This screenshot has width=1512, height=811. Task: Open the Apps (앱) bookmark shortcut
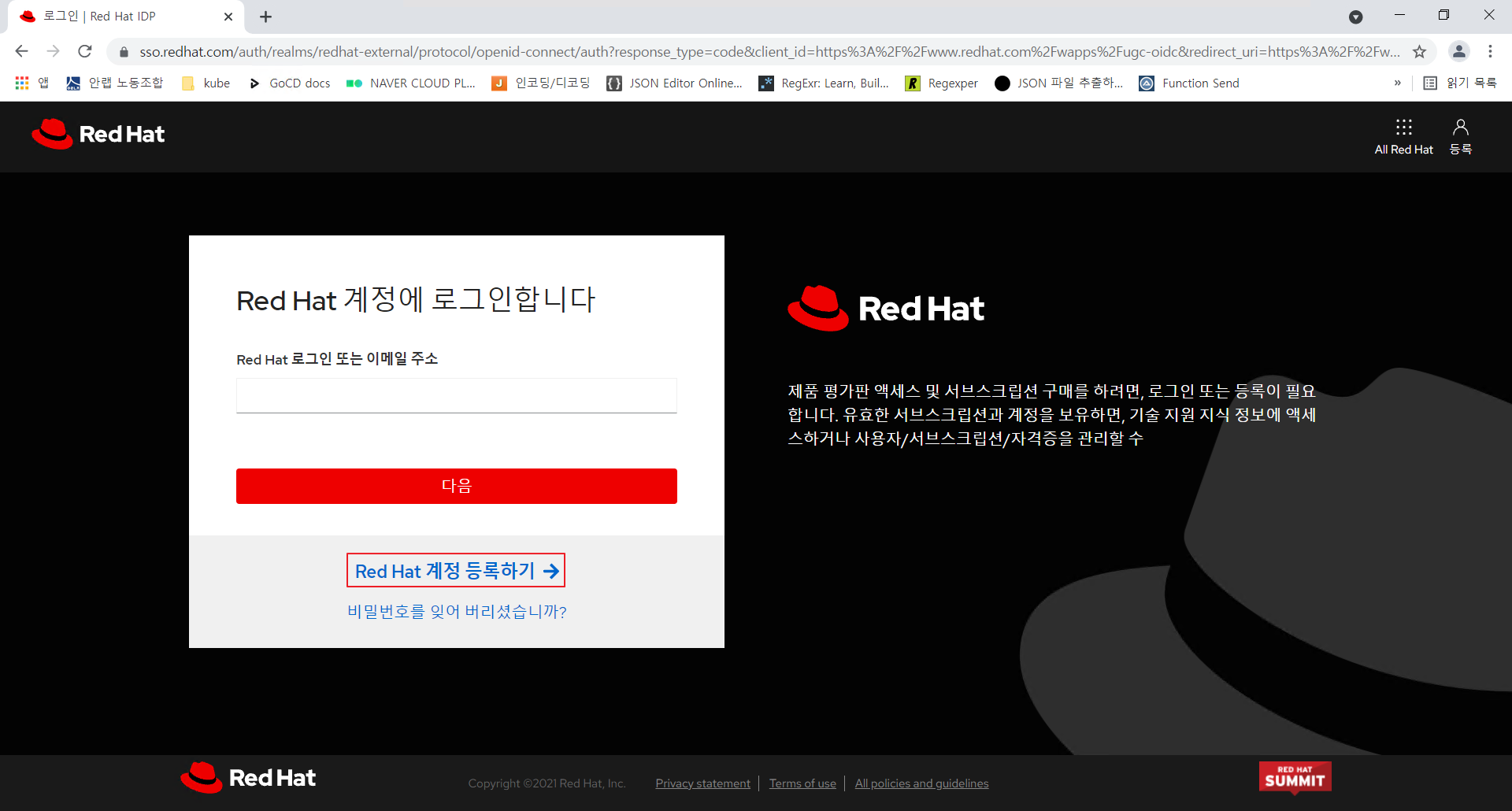pos(31,83)
